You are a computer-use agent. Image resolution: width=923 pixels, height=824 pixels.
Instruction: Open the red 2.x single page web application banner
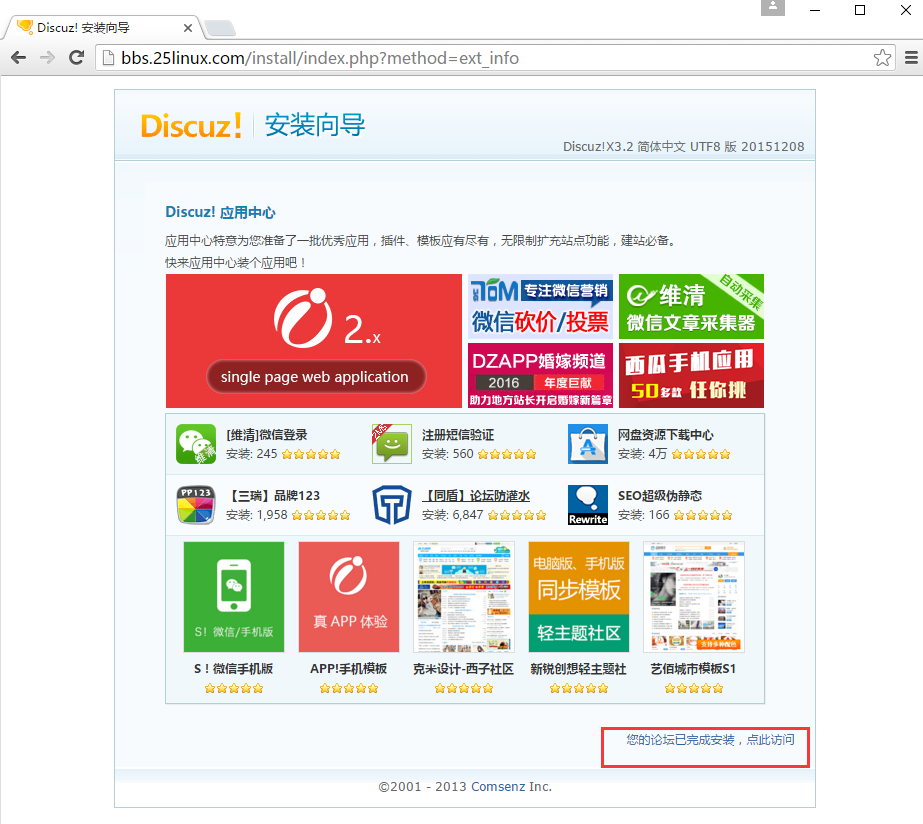314,341
